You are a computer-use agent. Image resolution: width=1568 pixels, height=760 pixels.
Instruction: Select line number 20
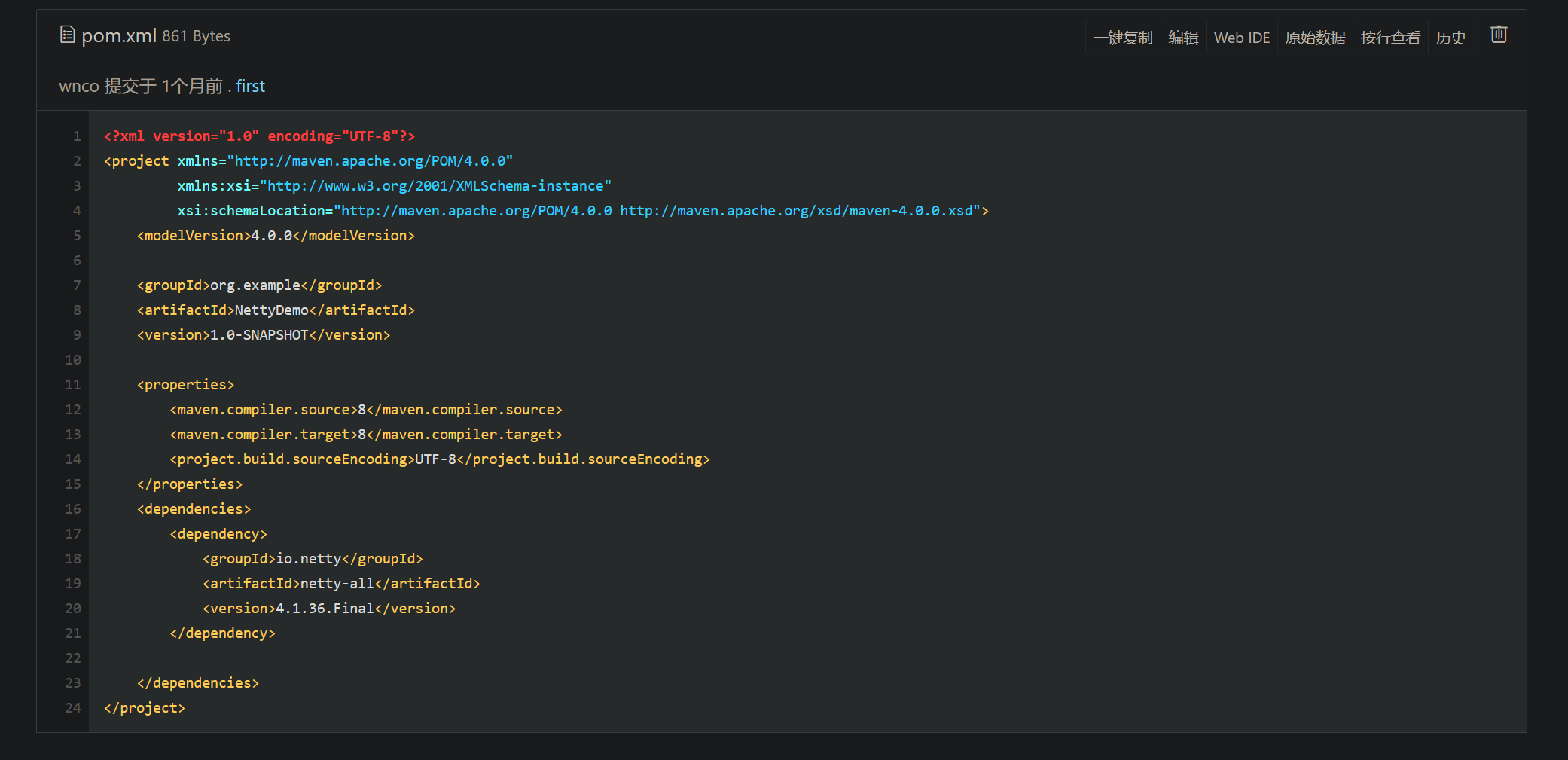(x=73, y=609)
